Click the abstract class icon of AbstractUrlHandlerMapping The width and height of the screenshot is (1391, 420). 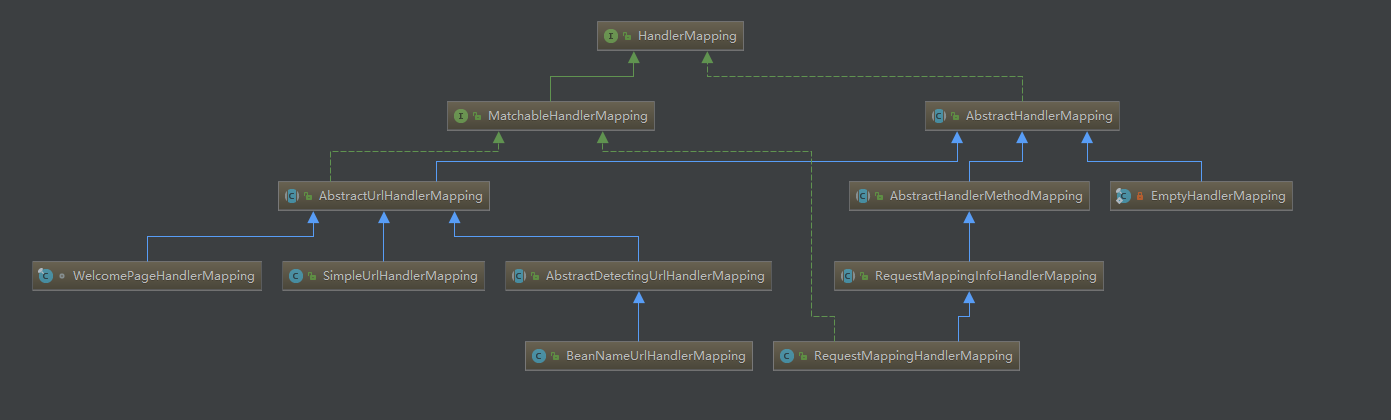tap(291, 196)
